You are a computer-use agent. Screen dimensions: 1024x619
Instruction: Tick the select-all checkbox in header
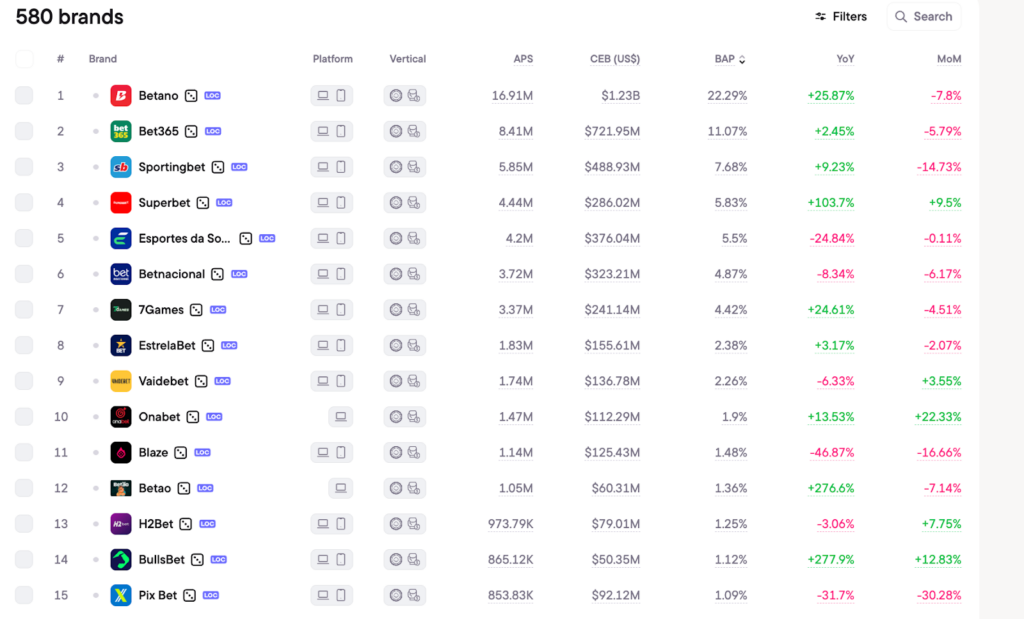[24, 59]
